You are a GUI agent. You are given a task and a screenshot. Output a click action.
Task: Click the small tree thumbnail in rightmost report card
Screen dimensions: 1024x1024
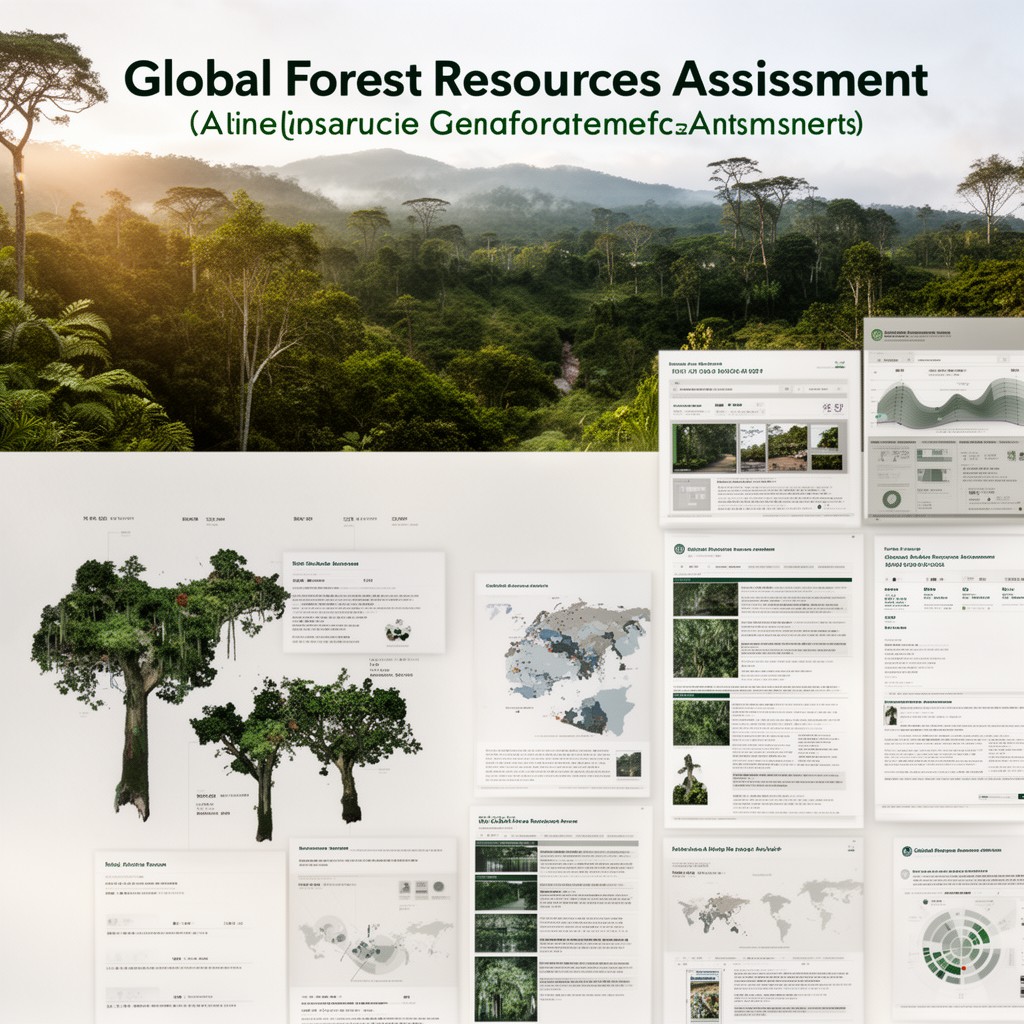click(x=891, y=715)
